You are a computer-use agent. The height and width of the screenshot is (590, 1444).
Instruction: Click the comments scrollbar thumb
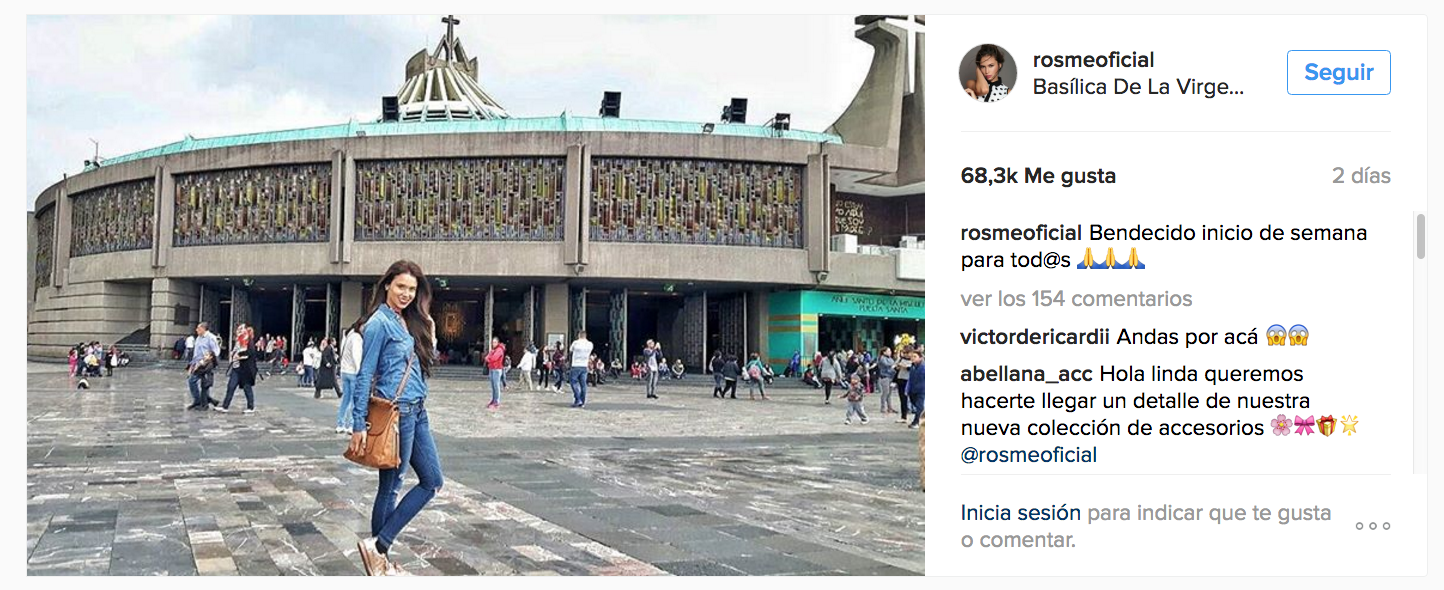click(x=1420, y=236)
